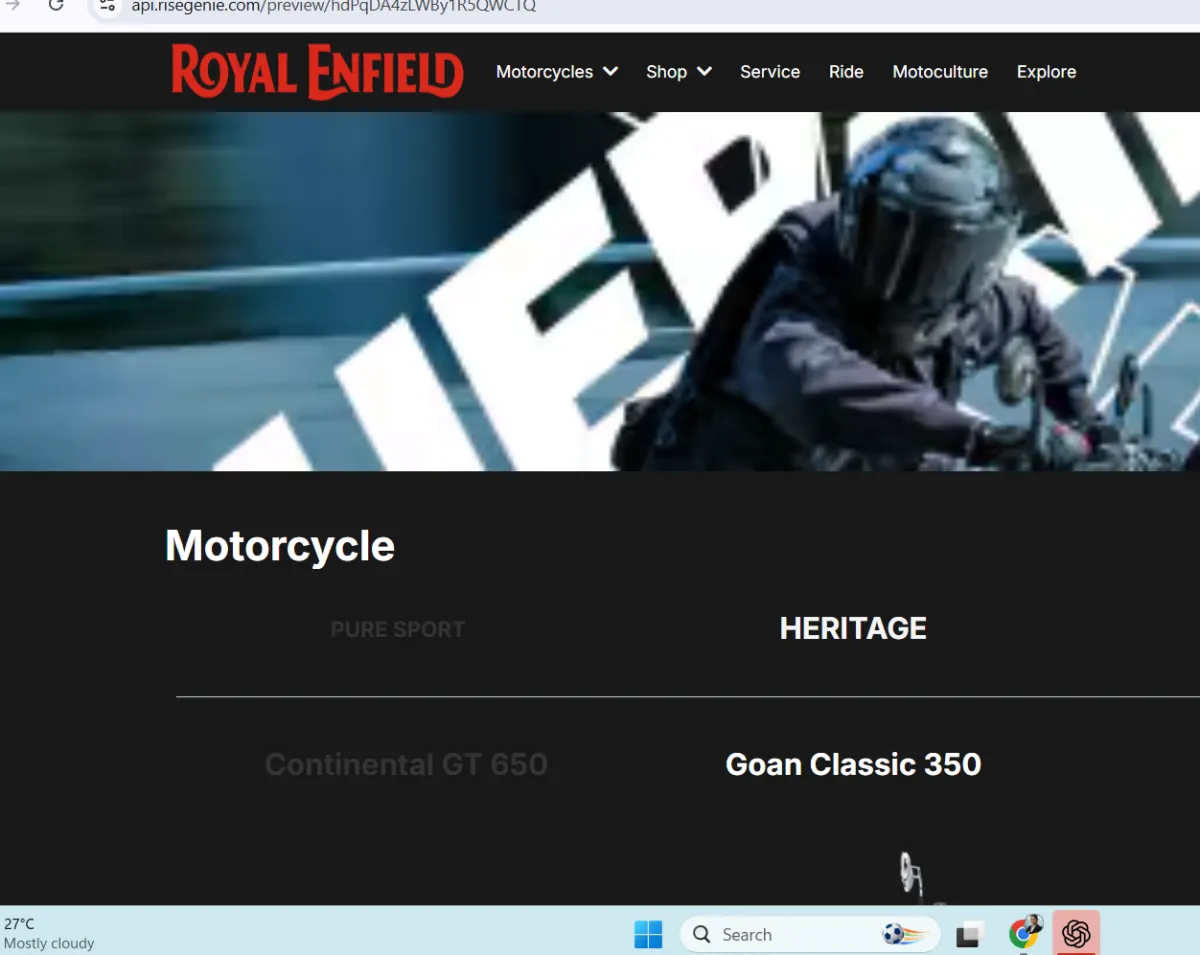Open the weather widget showing 27°C
This screenshot has height=955, width=1200.
49,933
